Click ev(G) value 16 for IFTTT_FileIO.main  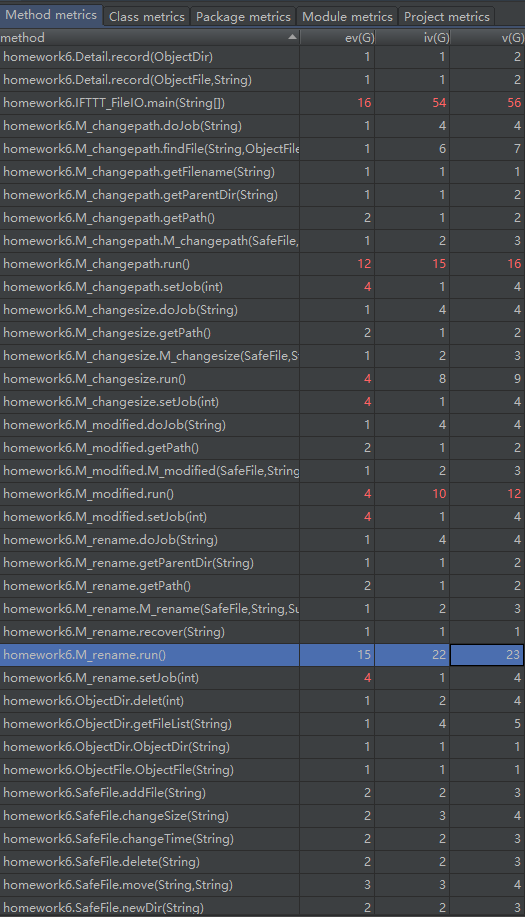(364, 103)
